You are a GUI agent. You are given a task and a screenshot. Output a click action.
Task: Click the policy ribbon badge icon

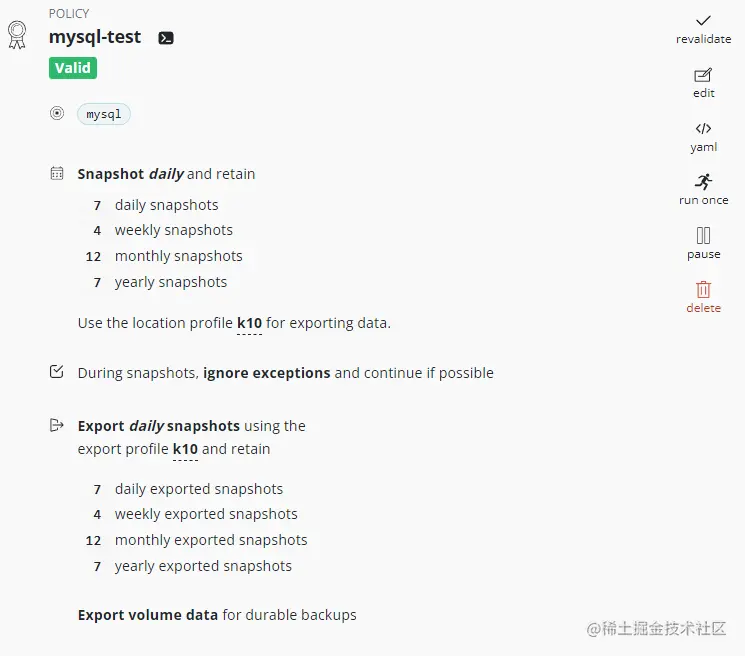pos(17,35)
